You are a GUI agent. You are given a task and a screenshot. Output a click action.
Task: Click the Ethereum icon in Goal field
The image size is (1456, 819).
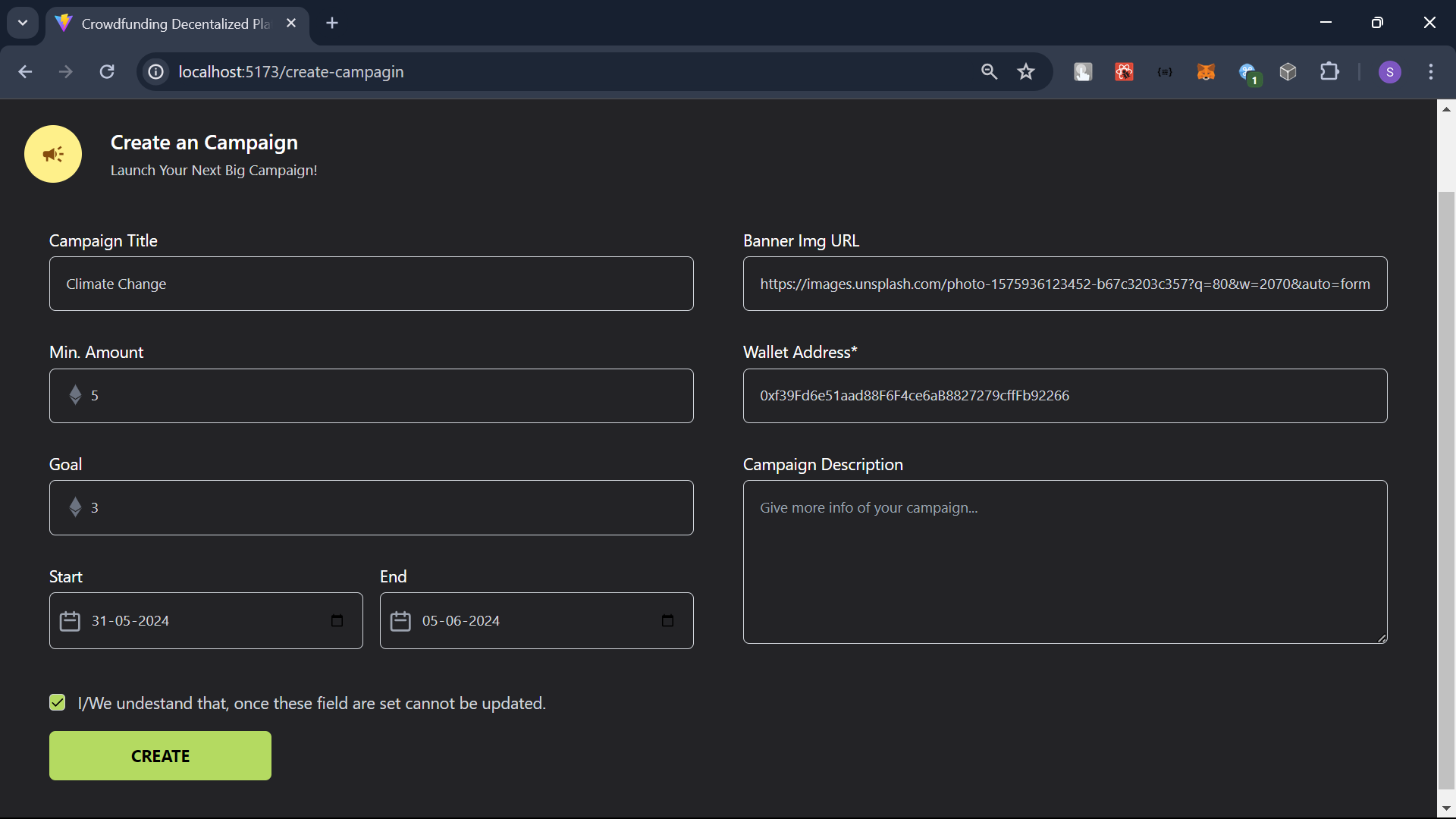pyautogui.click(x=75, y=507)
